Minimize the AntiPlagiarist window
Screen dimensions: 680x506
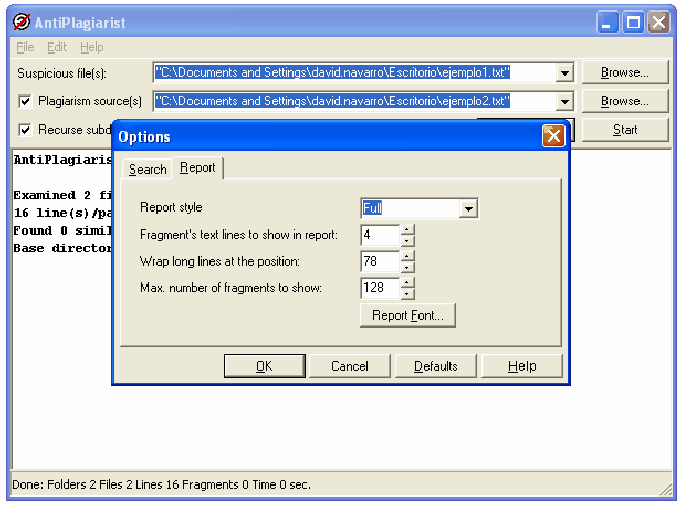(608, 22)
